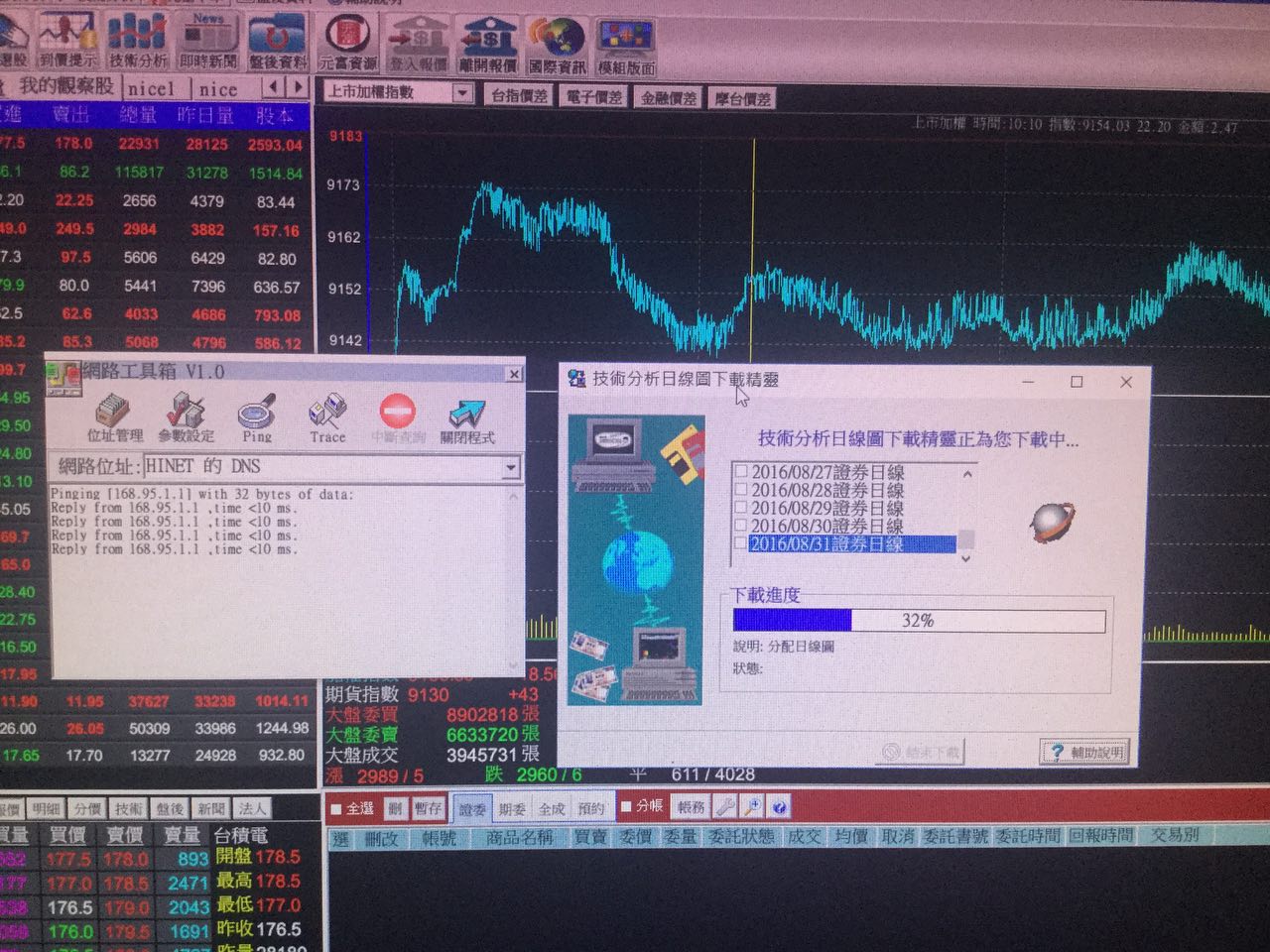Click the download list up arrow
Screen dimensions: 1270x952
pos(966,474)
